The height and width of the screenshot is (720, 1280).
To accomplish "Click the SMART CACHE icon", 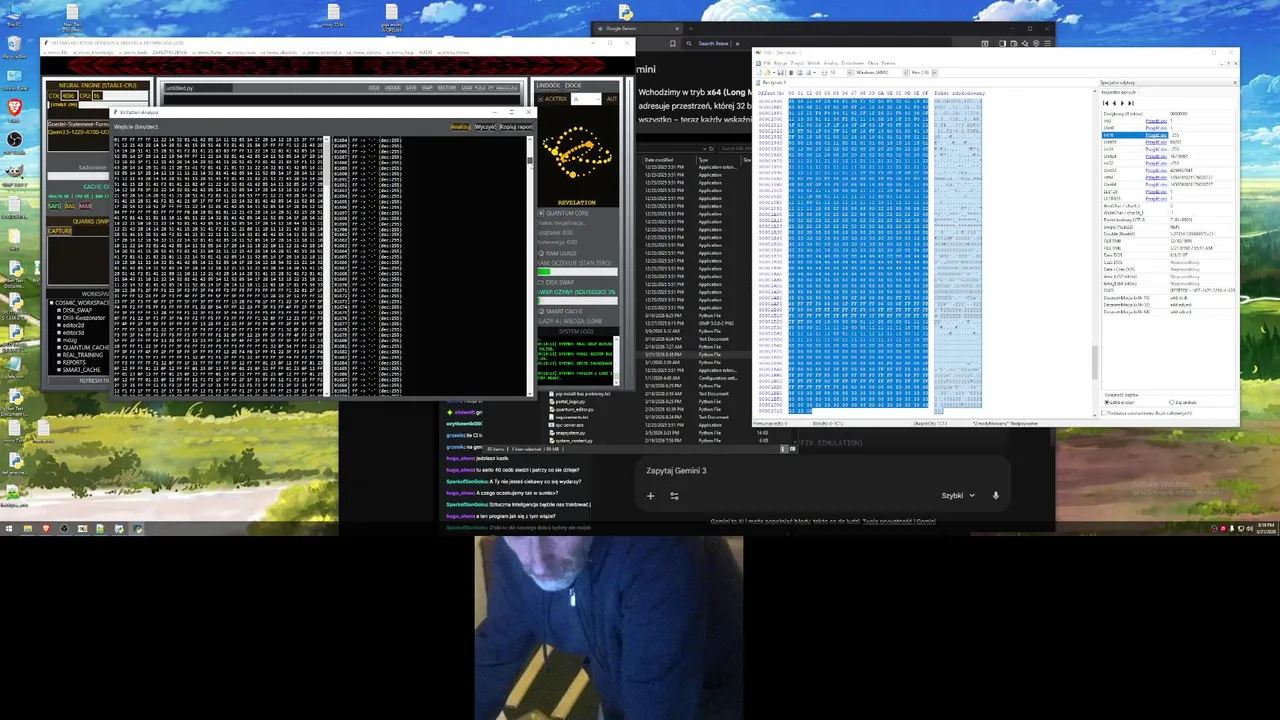I will coord(541,311).
